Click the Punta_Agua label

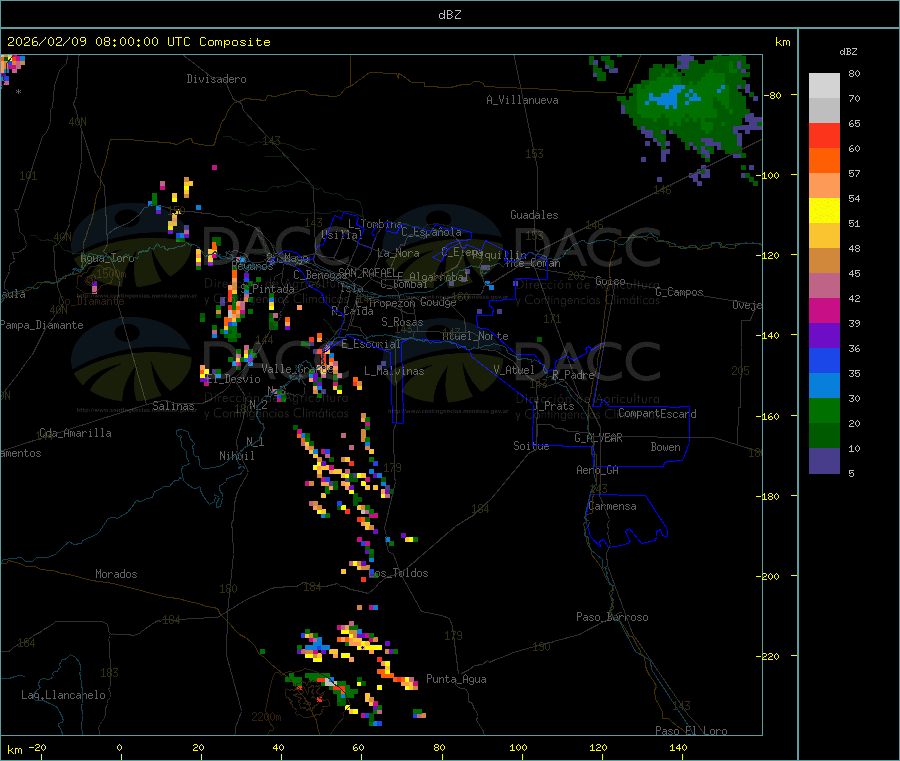click(x=456, y=679)
